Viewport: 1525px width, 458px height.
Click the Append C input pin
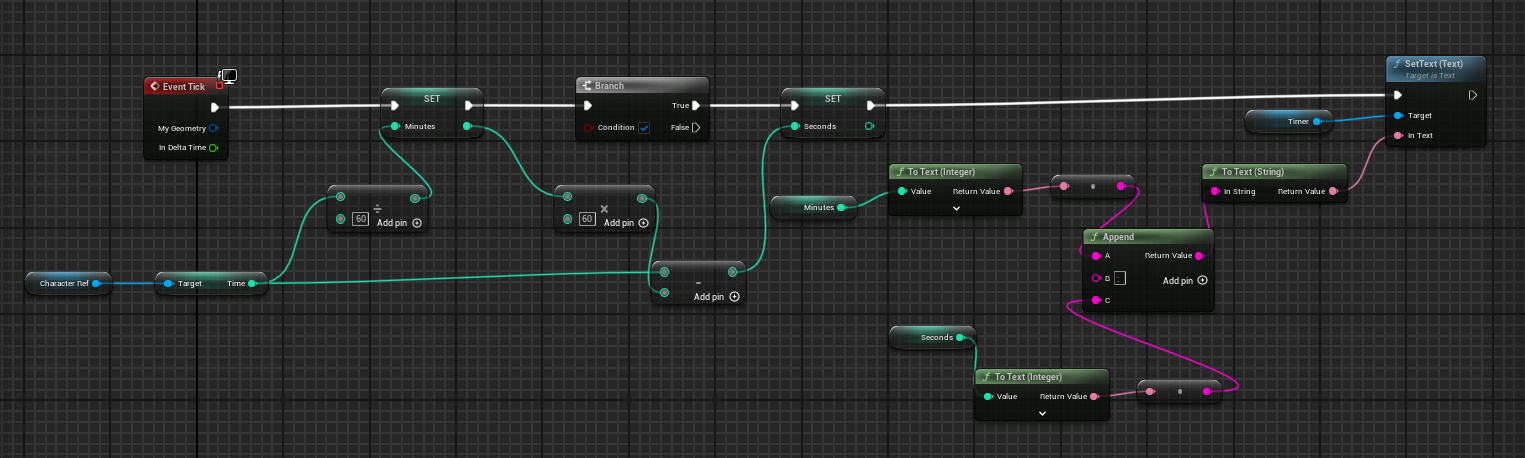[x=1096, y=300]
